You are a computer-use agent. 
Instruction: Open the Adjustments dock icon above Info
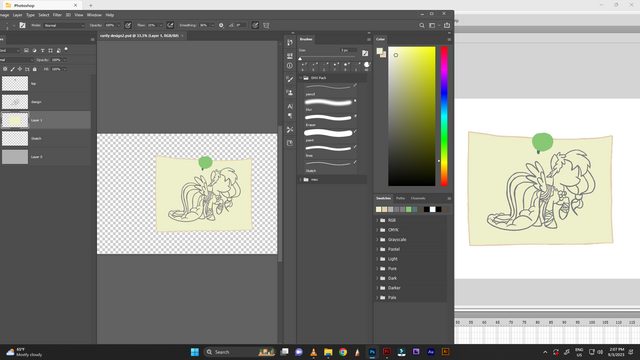290,56
